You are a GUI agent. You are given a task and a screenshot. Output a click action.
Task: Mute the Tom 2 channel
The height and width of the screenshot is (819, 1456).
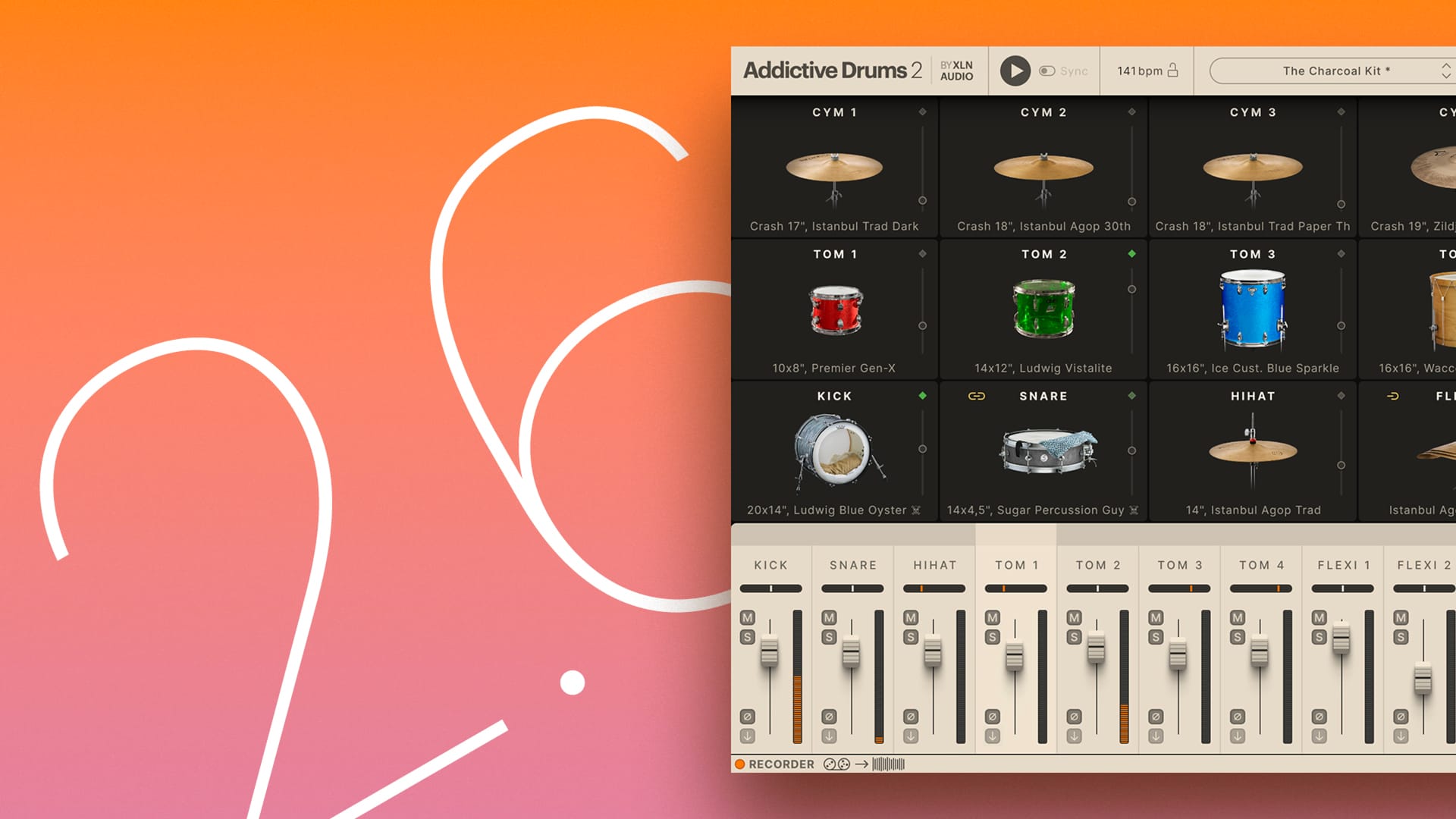tap(1074, 617)
